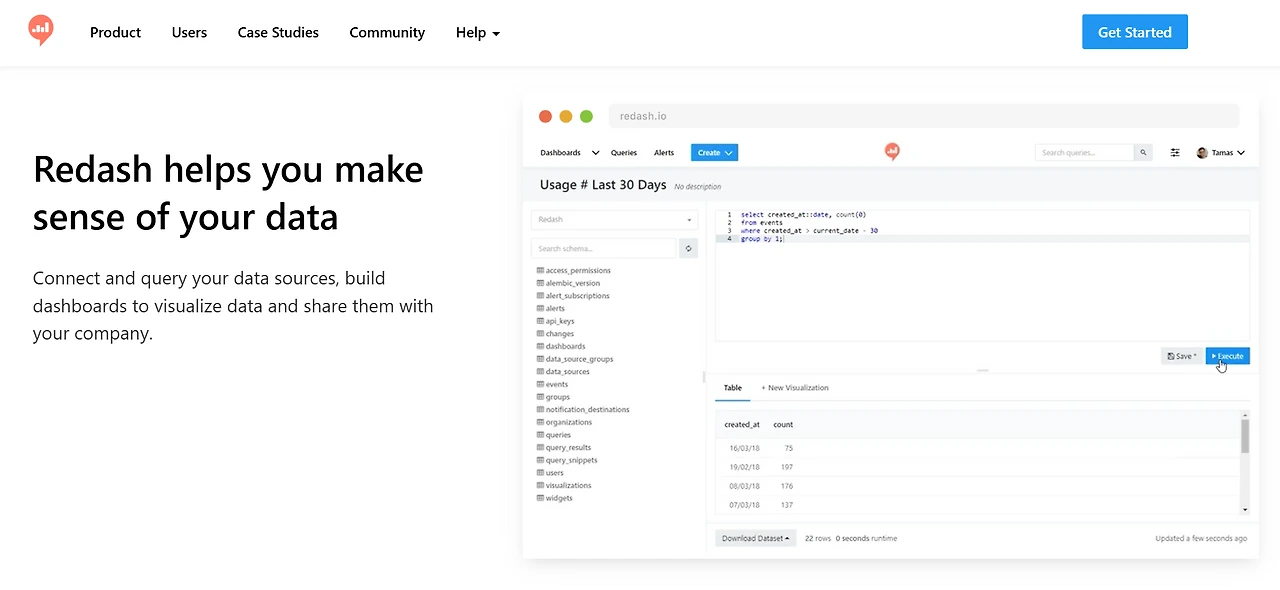1280x590 pixels.
Task: Click the 08/03/18 date cell
Action: point(744,487)
